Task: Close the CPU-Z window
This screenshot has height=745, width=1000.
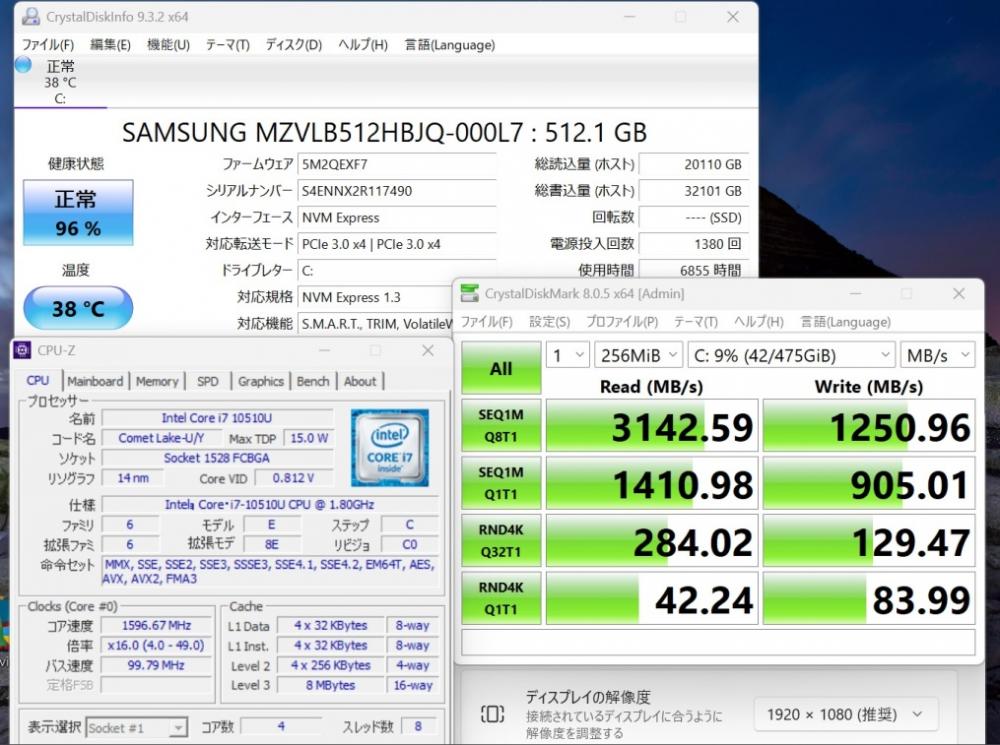Action: 428,350
